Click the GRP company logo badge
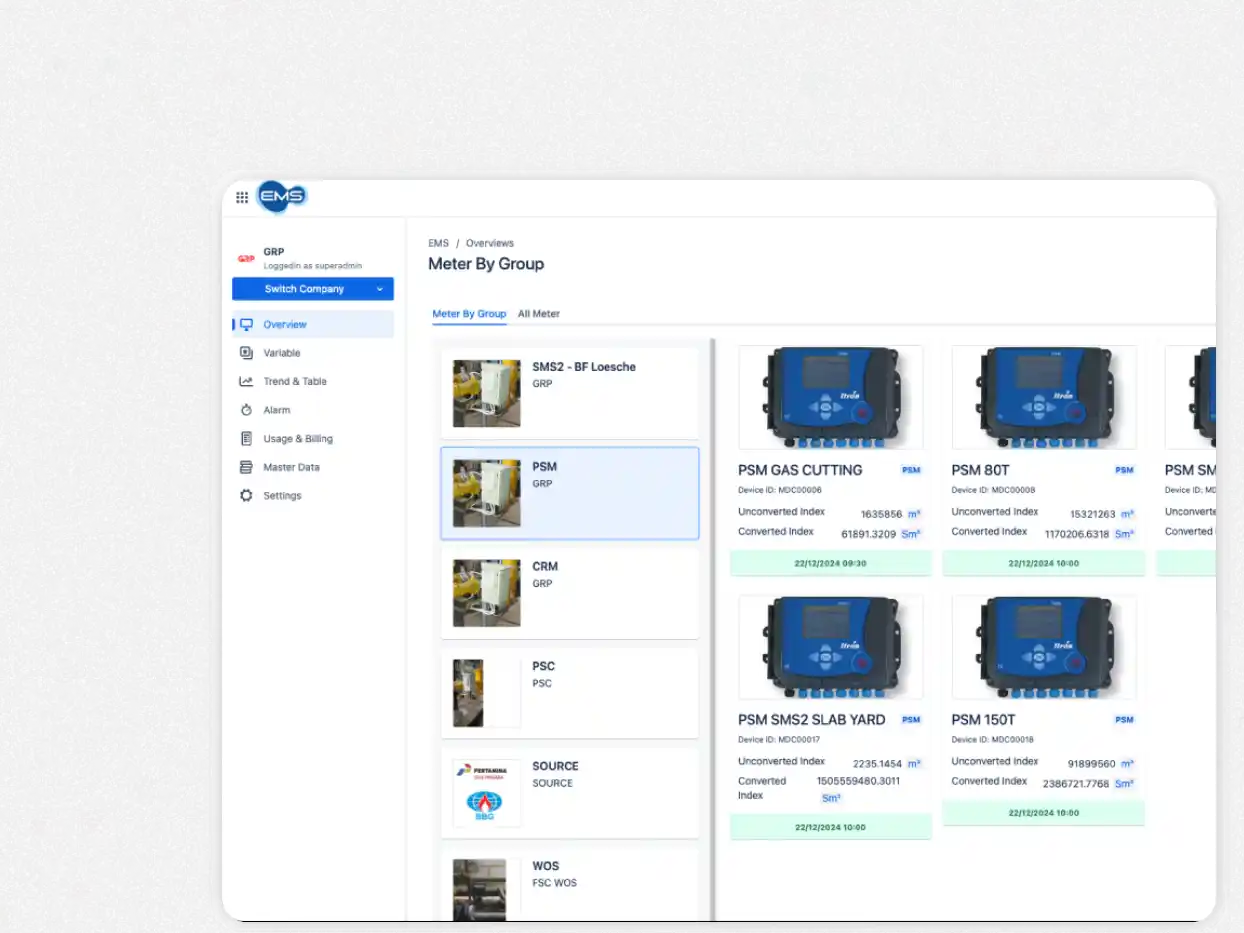 tap(245, 257)
